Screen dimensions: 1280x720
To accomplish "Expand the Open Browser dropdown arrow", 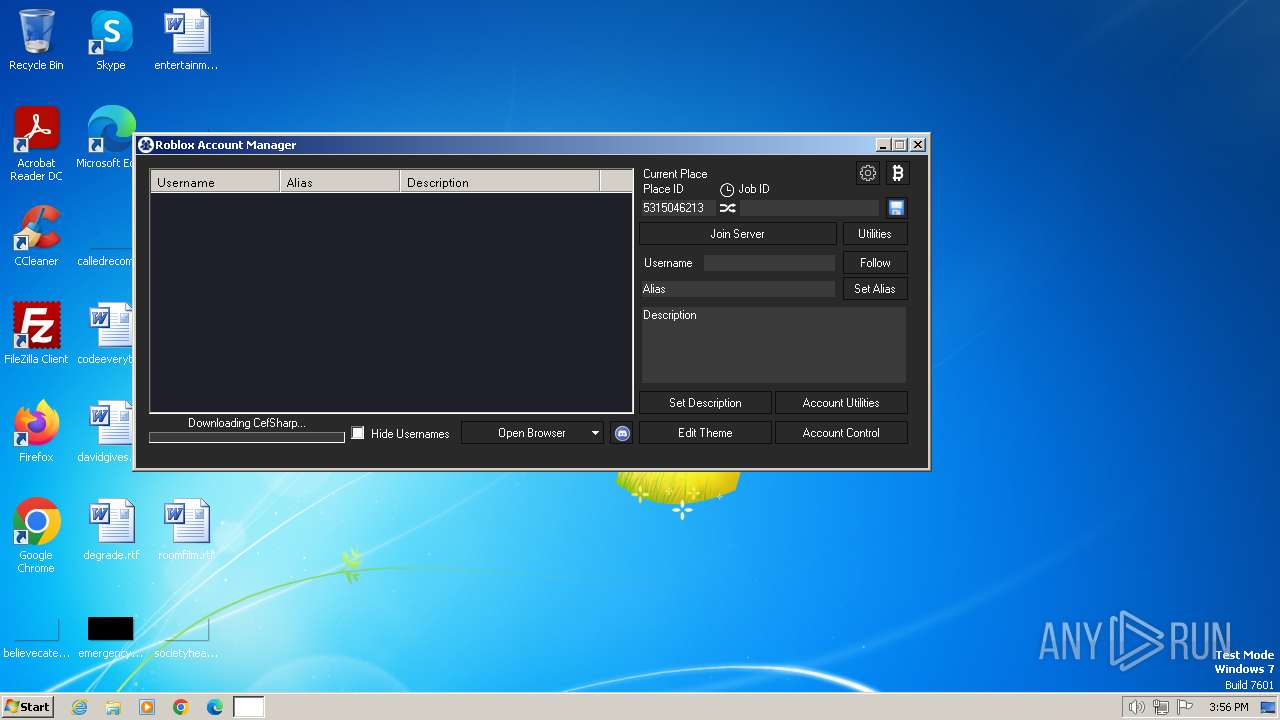I will [595, 433].
